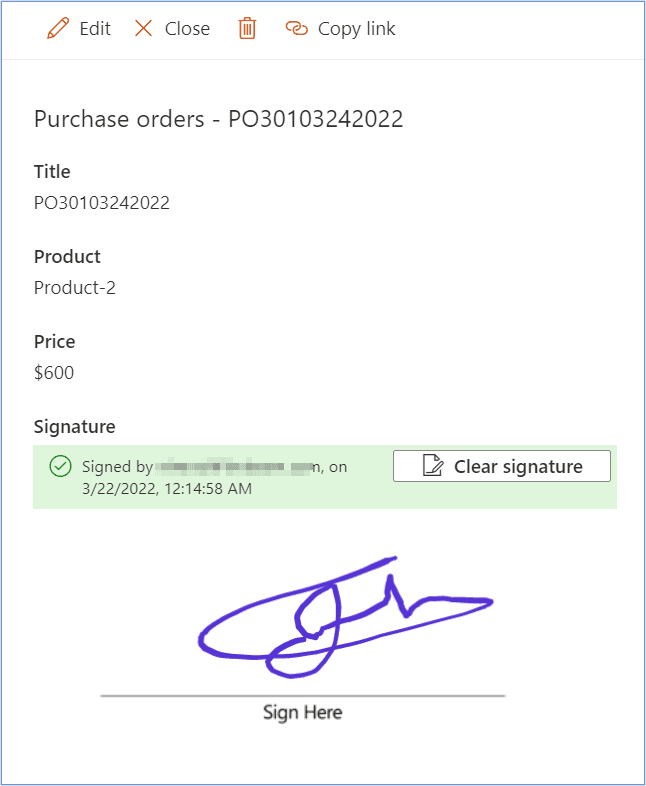Image resolution: width=646 pixels, height=786 pixels.
Task: Click the orange X close icon
Action: point(143,29)
